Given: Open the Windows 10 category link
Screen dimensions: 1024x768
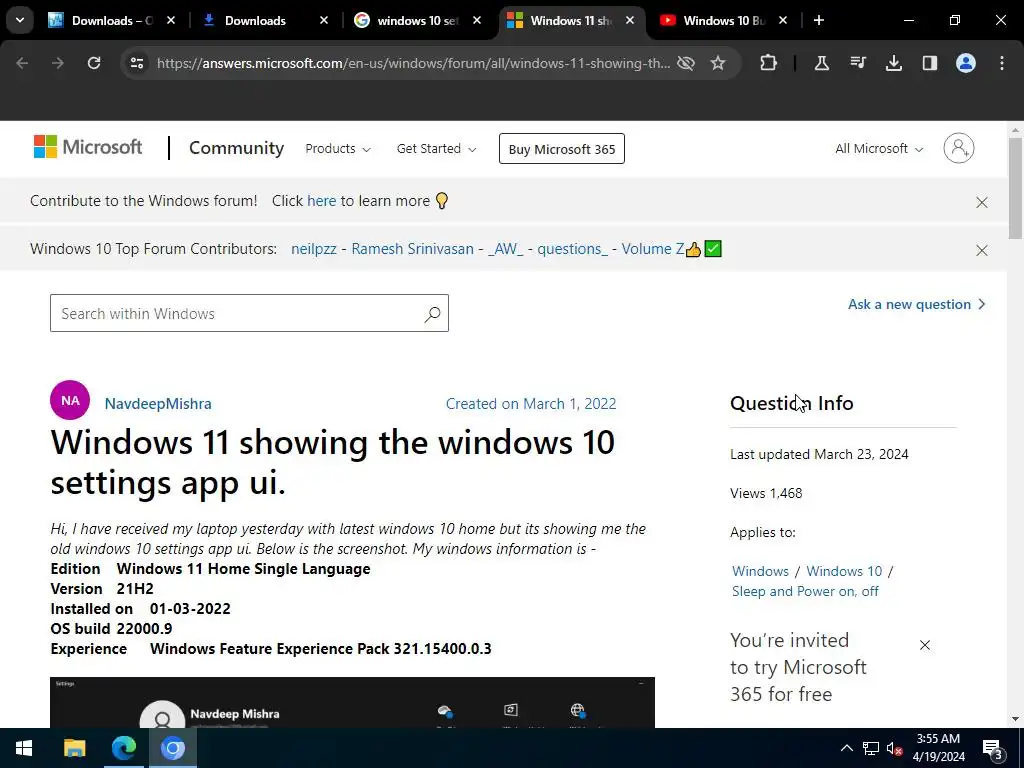Looking at the screenshot, I should [x=844, y=571].
